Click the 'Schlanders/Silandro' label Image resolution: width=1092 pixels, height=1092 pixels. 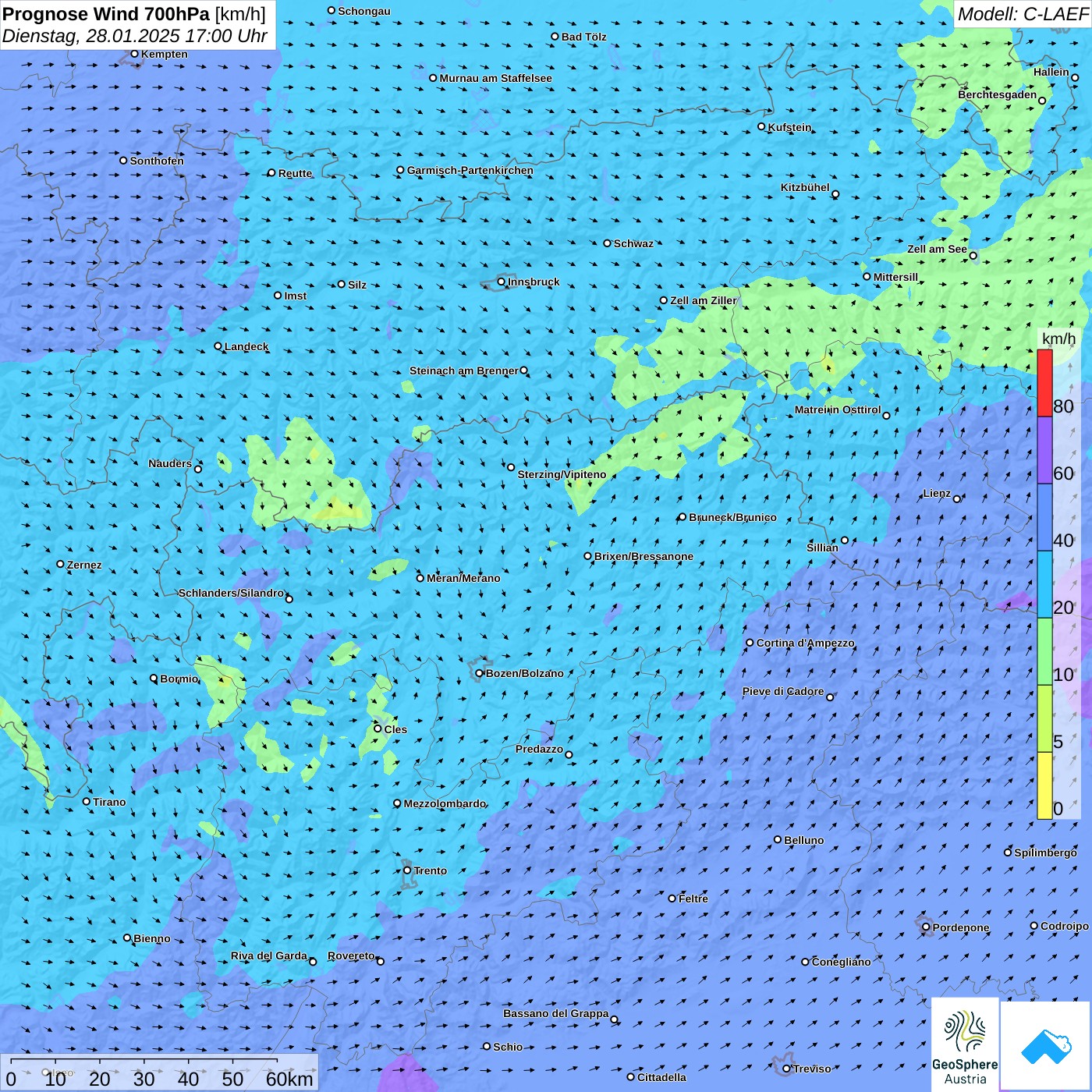[231, 593]
